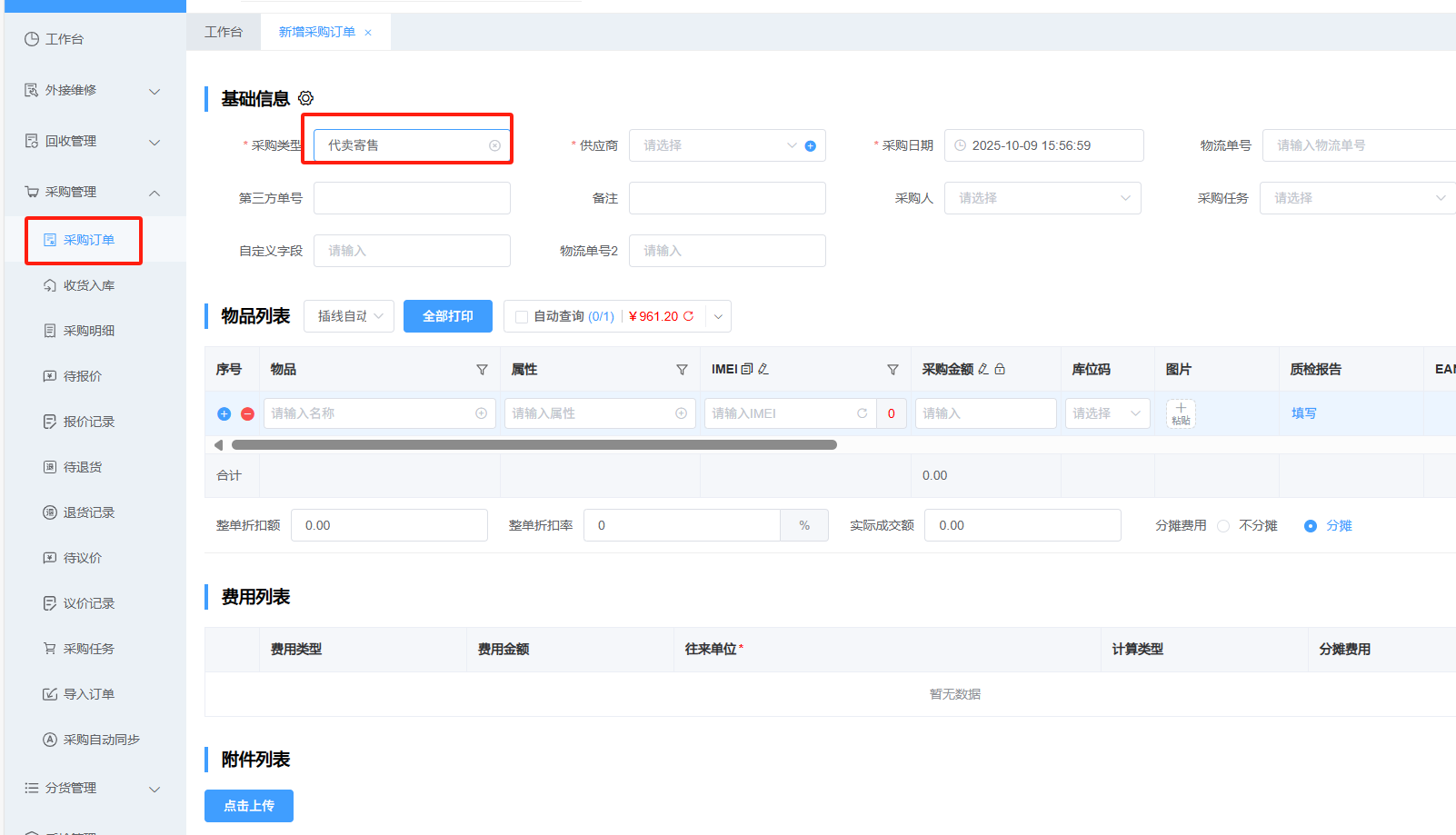Switch to the 工作台 tab

224,32
